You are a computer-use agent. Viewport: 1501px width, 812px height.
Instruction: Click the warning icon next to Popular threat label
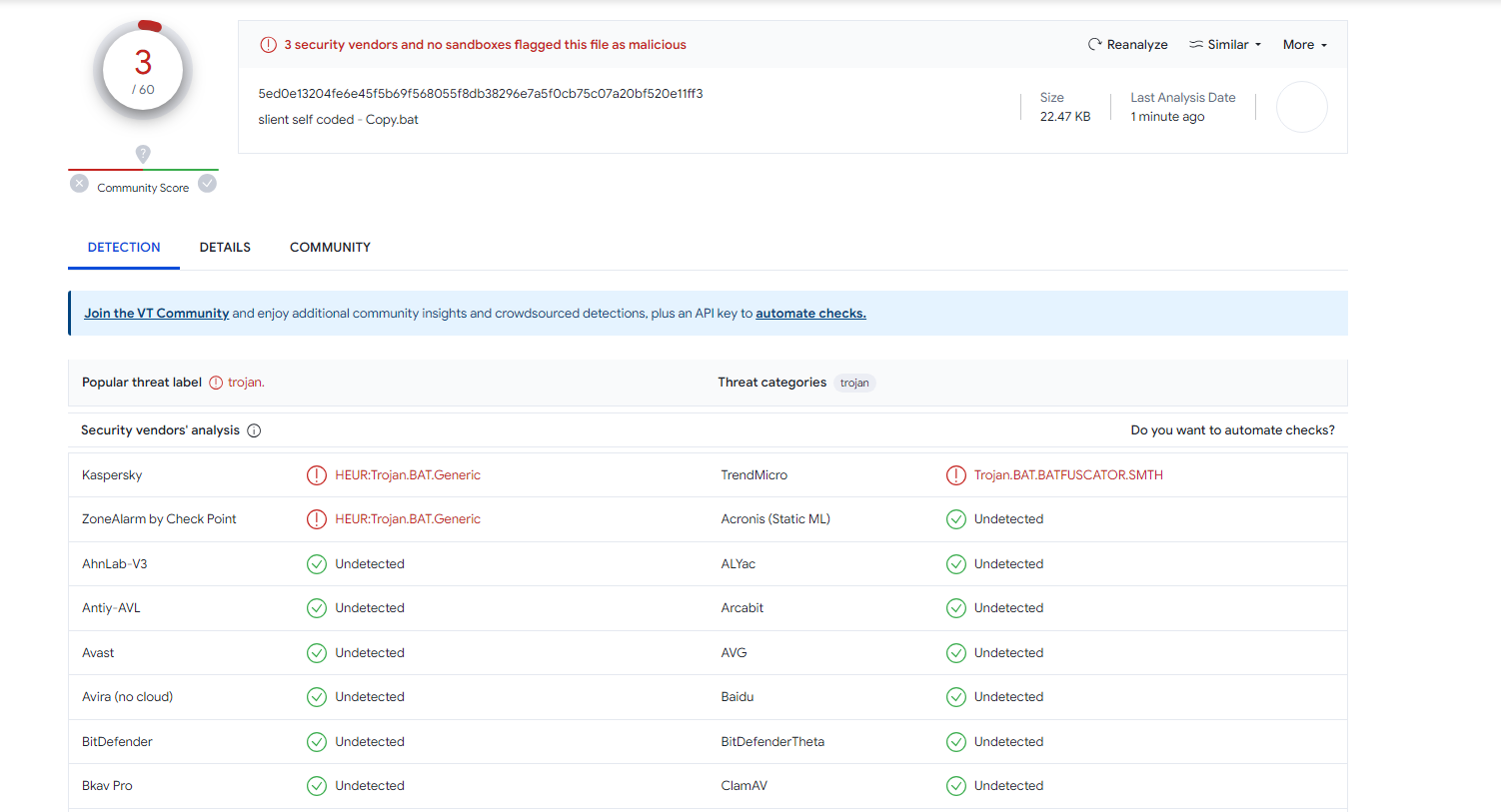tap(214, 382)
